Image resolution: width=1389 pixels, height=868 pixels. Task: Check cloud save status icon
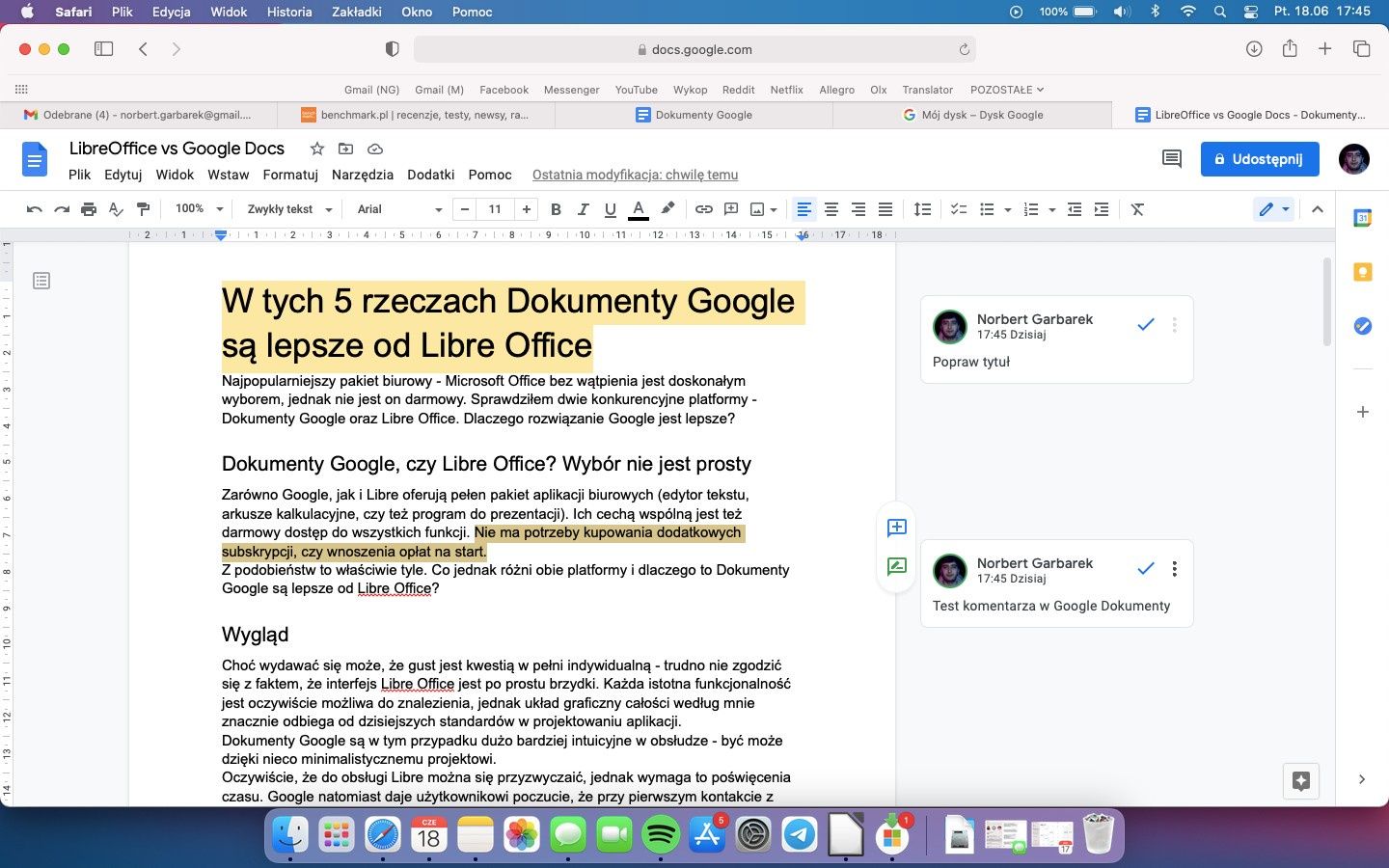(x=375, y=149)
